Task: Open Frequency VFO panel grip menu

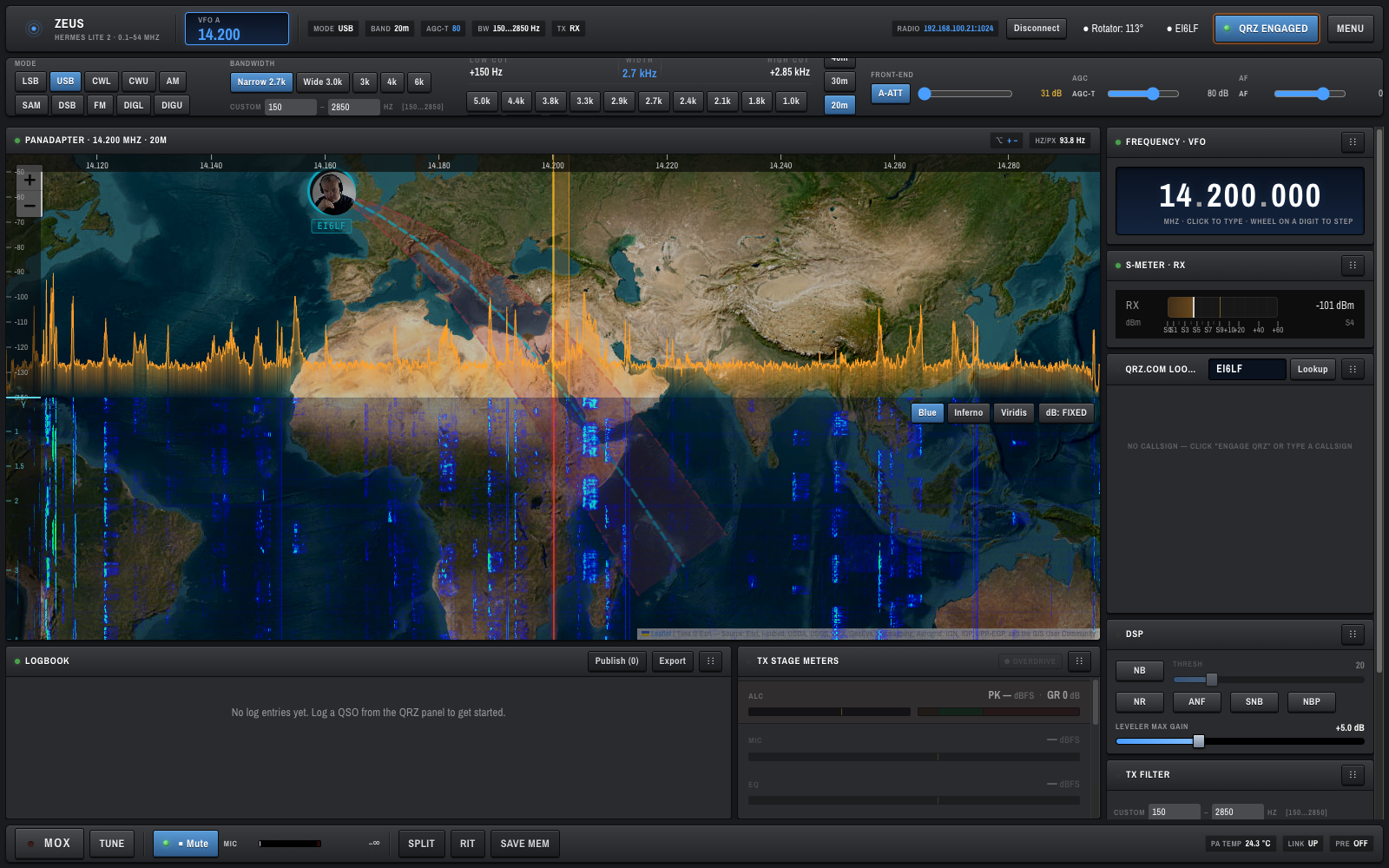Action: [x=1353, y=142]
